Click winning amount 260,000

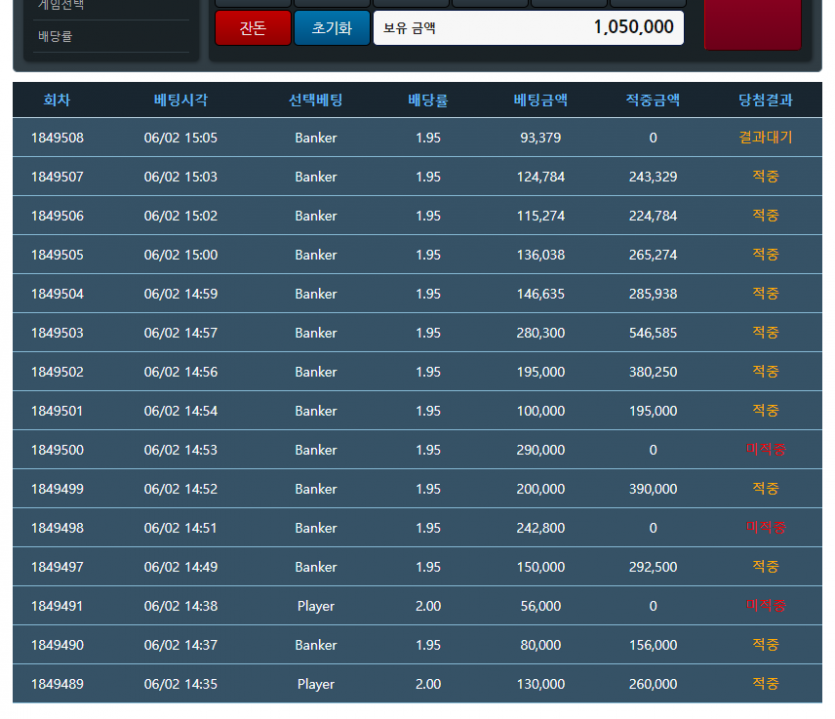click(653, 684)
